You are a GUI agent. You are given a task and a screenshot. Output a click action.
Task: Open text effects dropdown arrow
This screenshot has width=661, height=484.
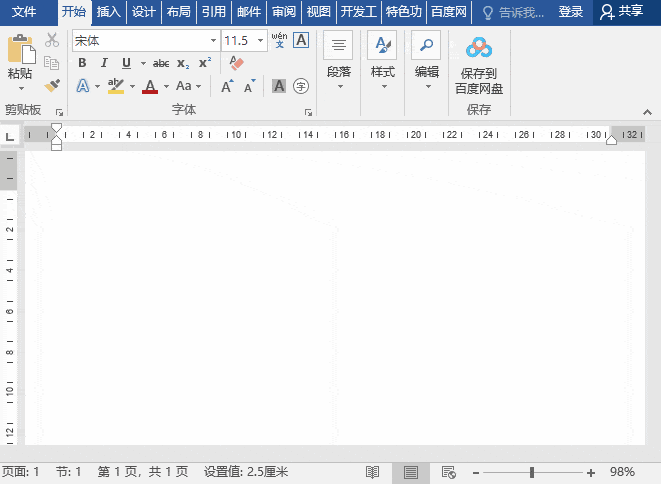pos(97,86)
